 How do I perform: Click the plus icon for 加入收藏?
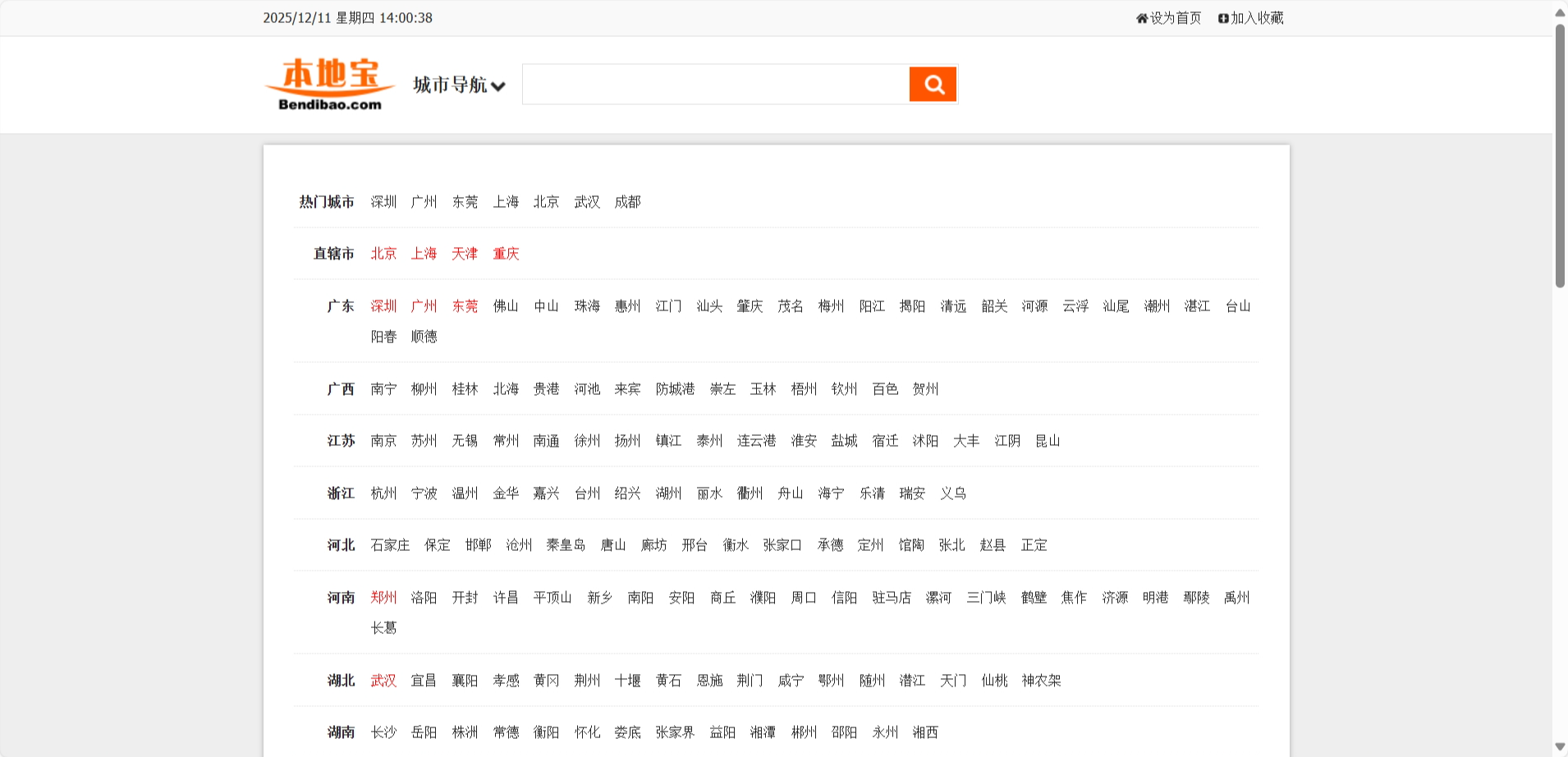[x=1223, y=18]
